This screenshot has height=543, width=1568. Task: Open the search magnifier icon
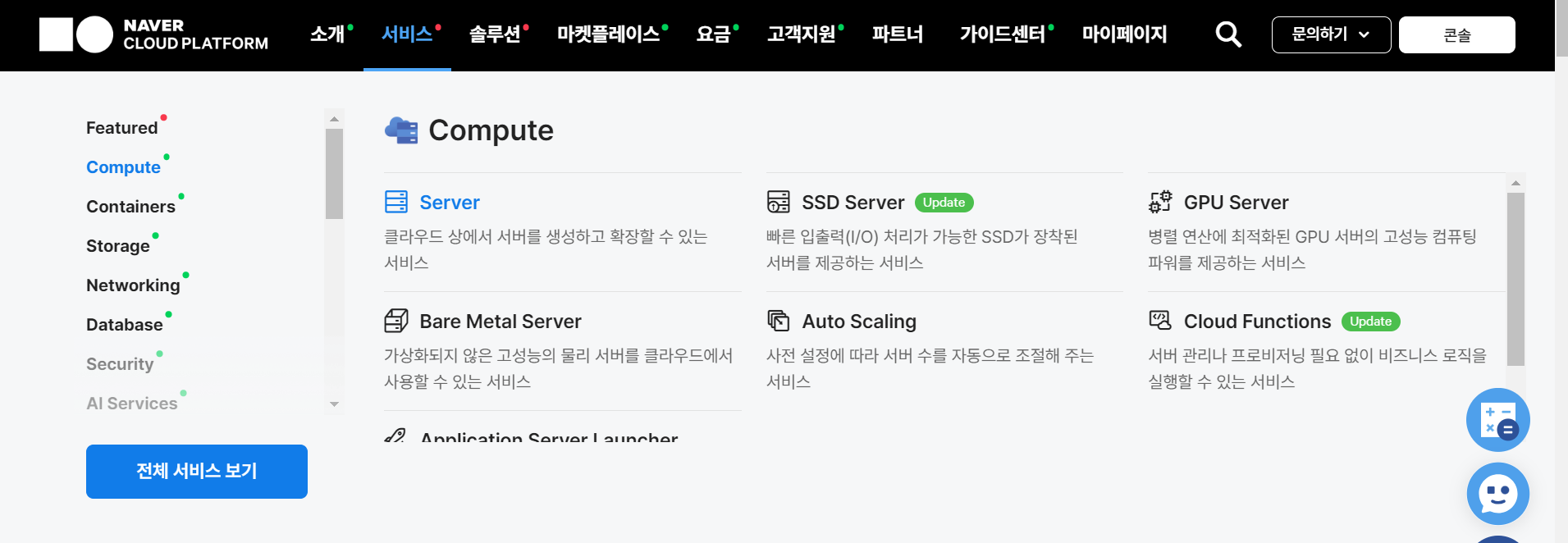coord(1228,34)
